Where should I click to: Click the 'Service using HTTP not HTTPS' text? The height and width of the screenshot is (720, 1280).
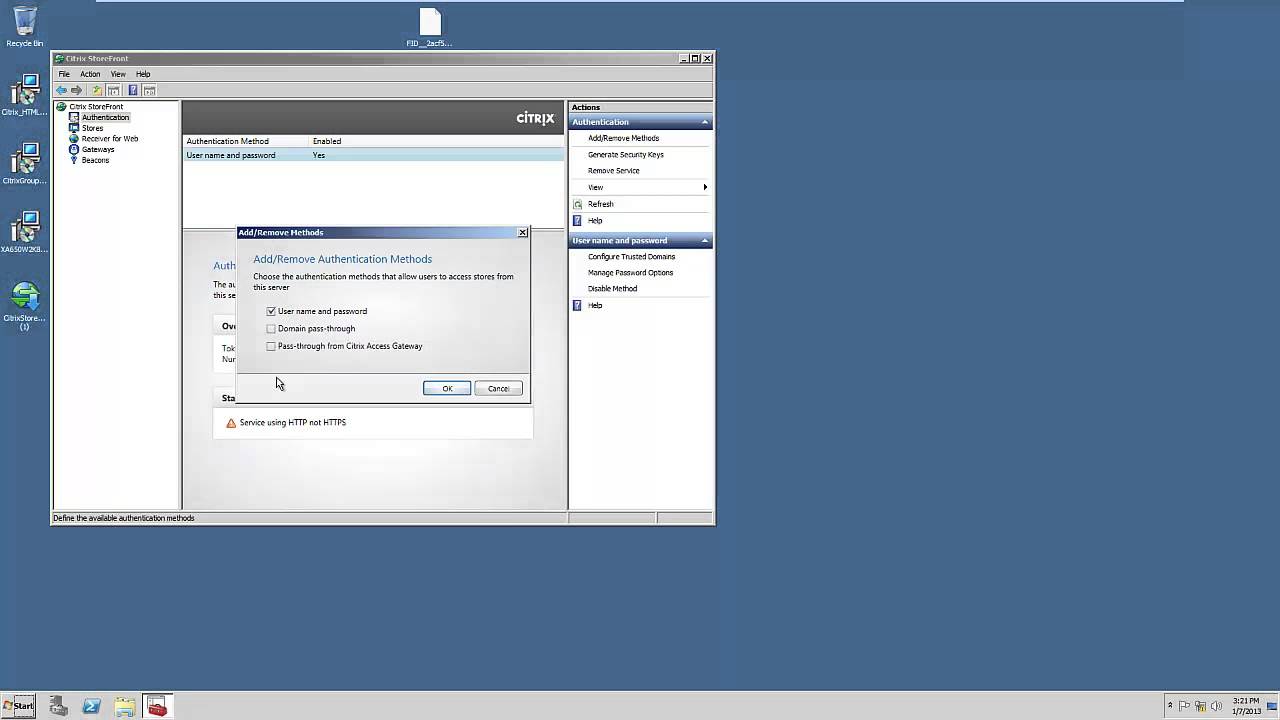[x=293, y=422]
